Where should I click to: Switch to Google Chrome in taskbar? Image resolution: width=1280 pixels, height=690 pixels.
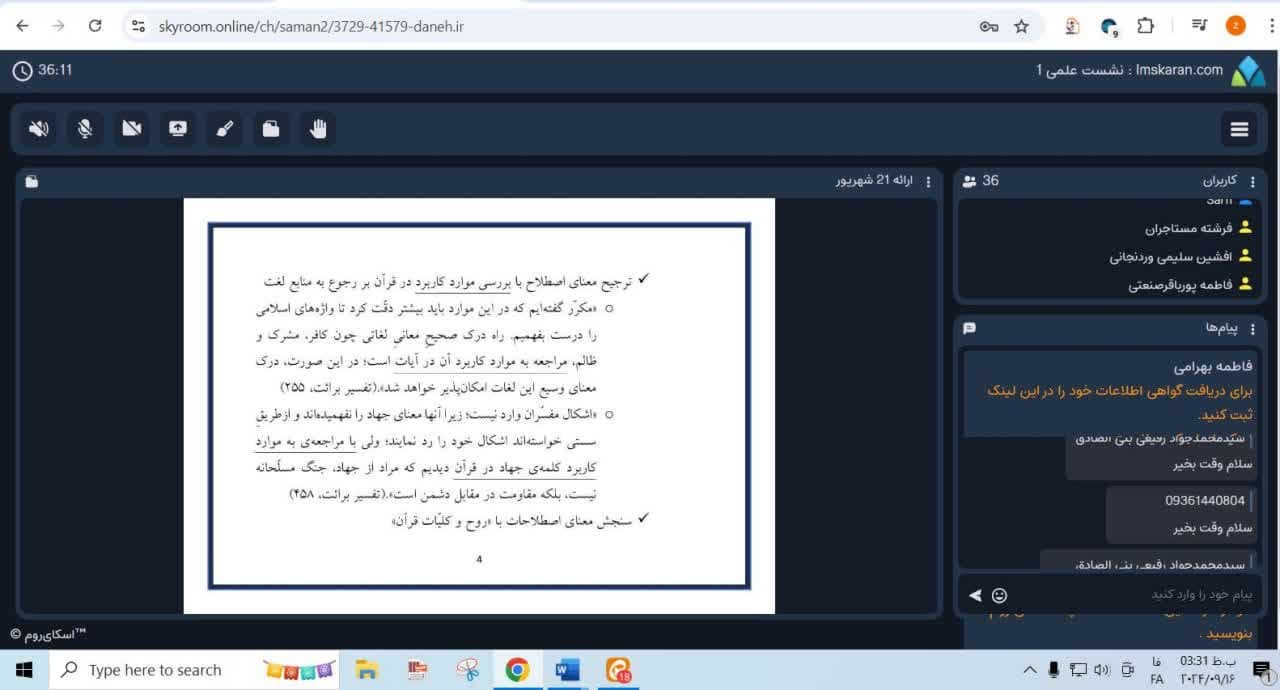point(517,670)
